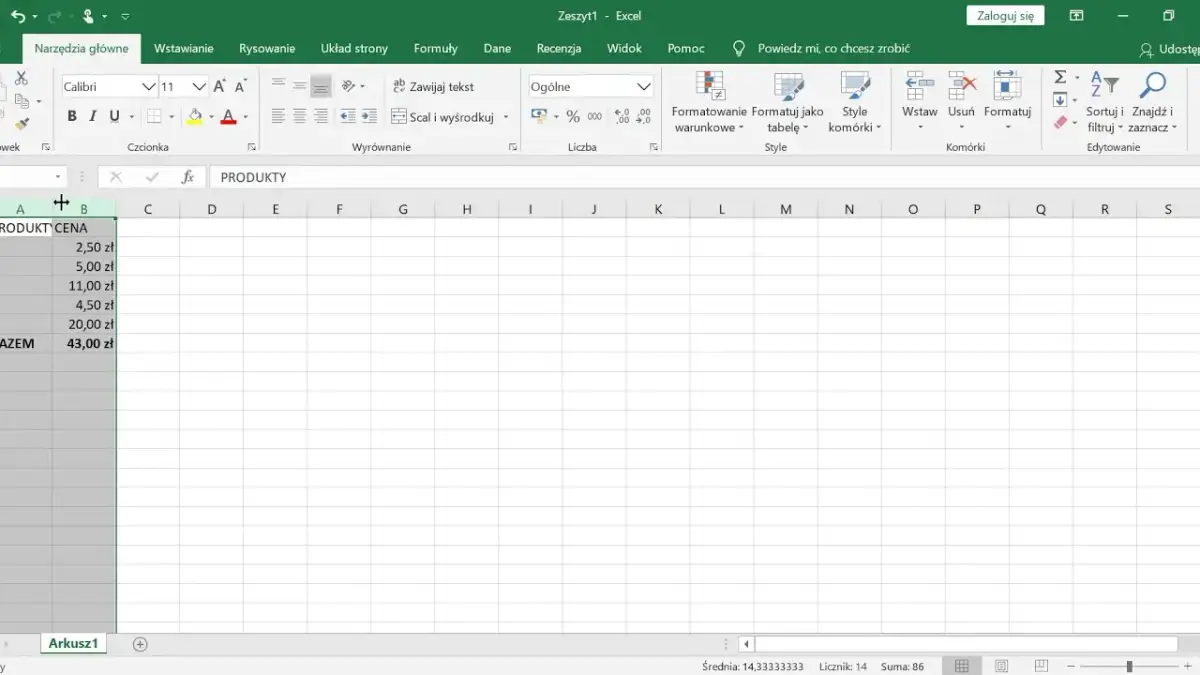
Task: Click the AutoSum sigma icon
Action: (1060, 78)
